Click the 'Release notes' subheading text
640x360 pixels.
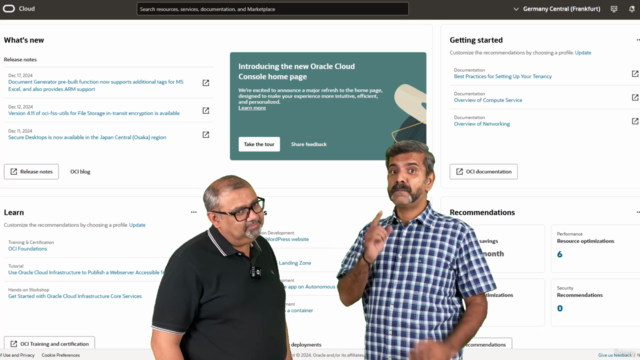point(20,60)
